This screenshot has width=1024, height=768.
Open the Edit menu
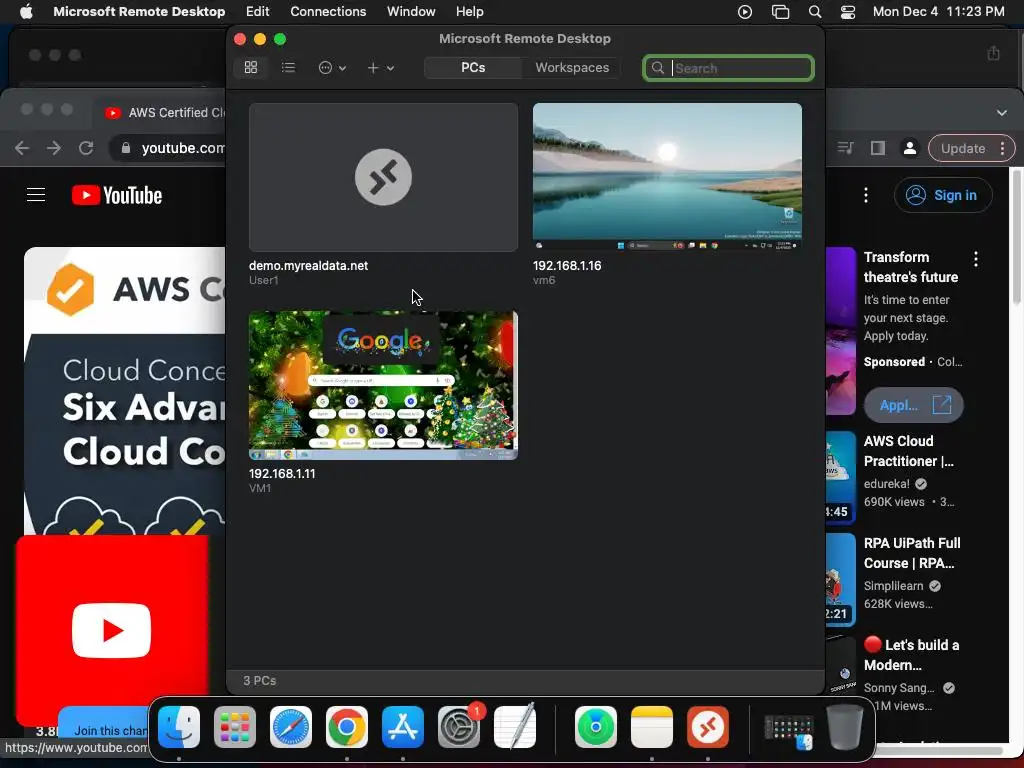coord(257,12)
